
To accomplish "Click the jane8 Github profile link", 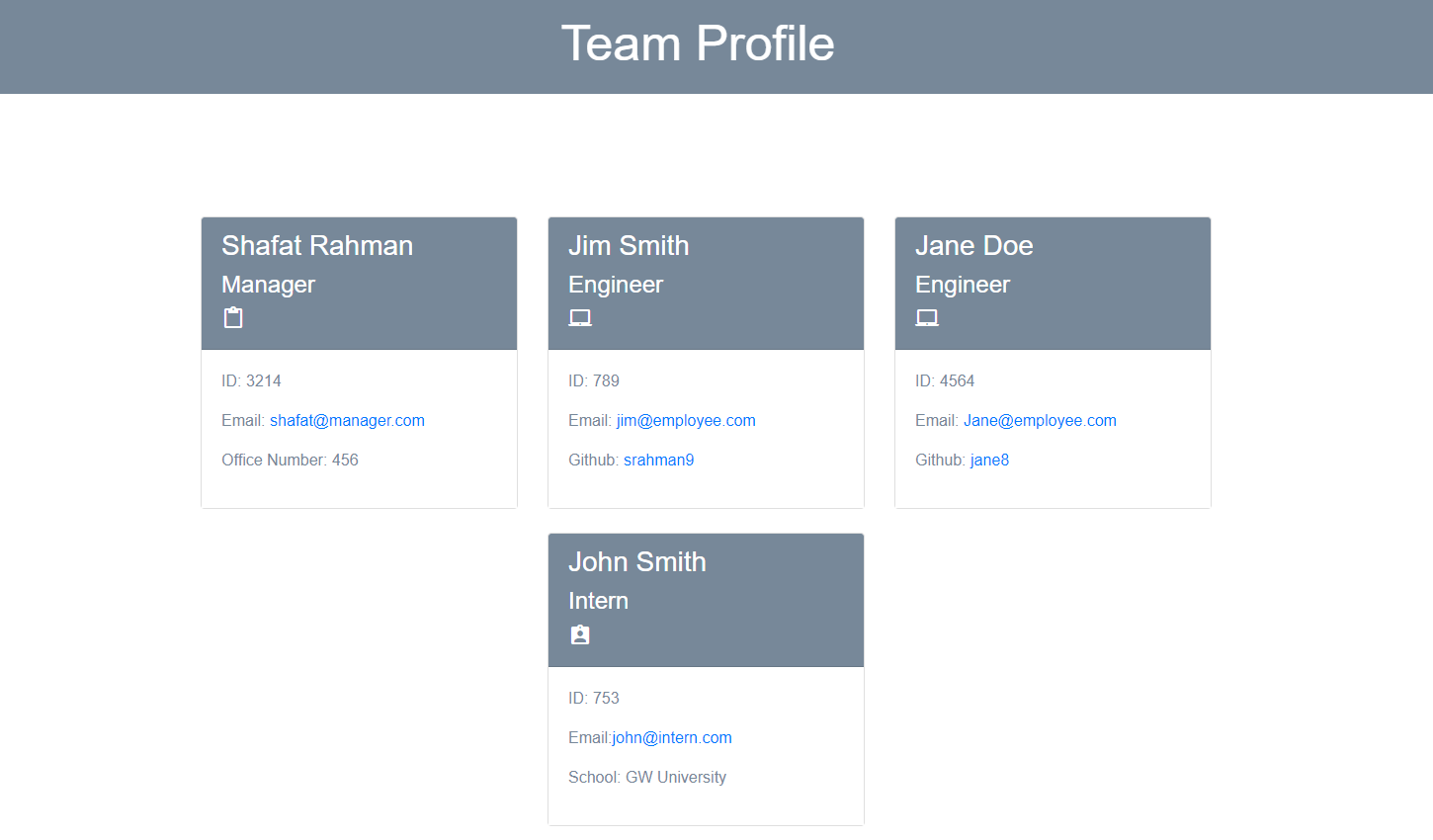I will point(989,460).
